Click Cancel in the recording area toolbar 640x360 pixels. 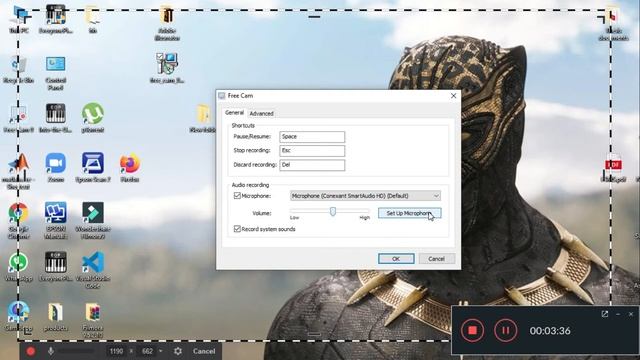(x=204, y=351)
